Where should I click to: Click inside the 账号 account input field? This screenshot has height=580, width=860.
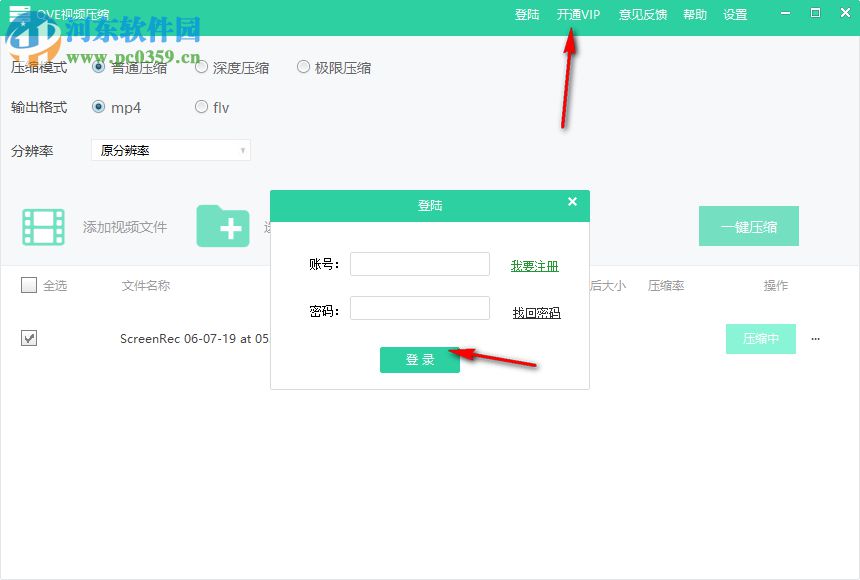click(419, 263)
